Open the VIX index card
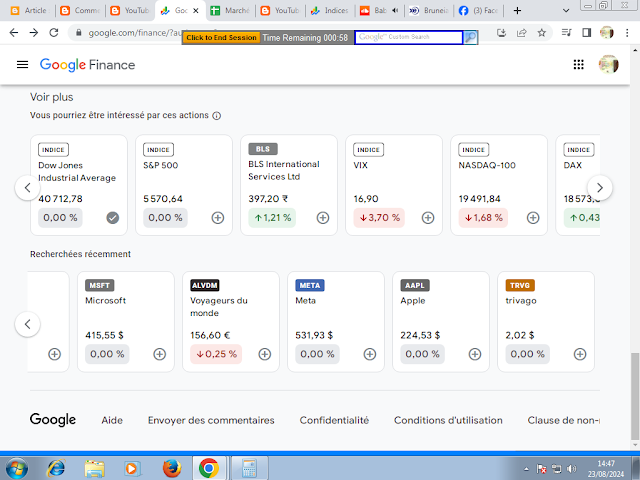The image size is (640, 480). (394, 185)
